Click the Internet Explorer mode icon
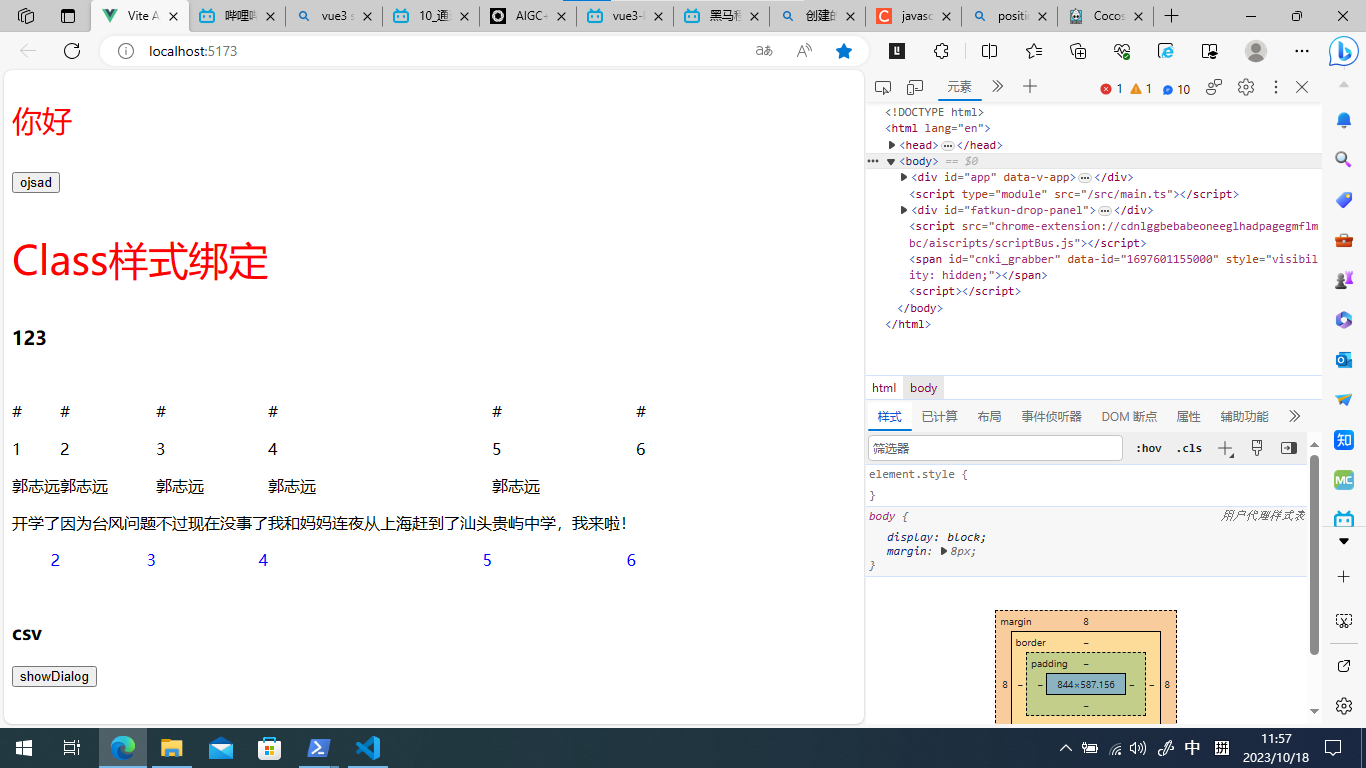 pos(1166,51)
